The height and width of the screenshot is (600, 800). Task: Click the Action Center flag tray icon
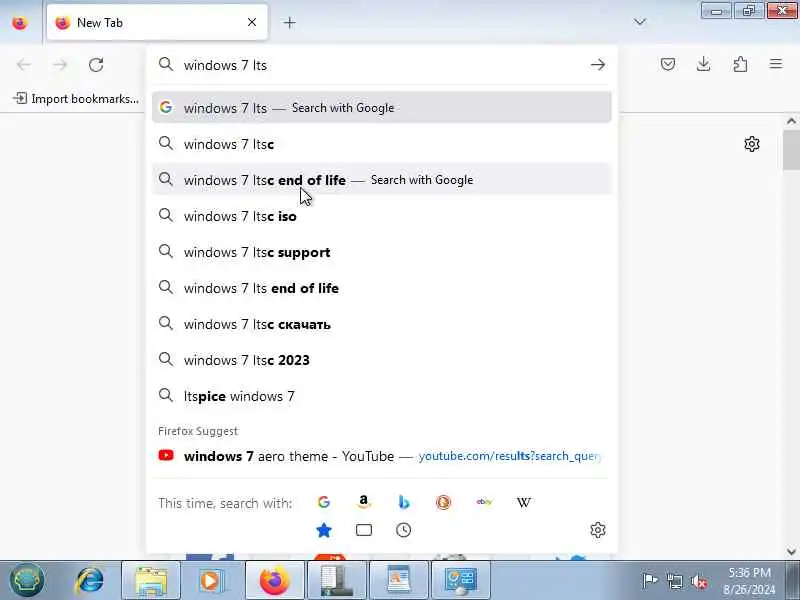(x=650, y=581)
